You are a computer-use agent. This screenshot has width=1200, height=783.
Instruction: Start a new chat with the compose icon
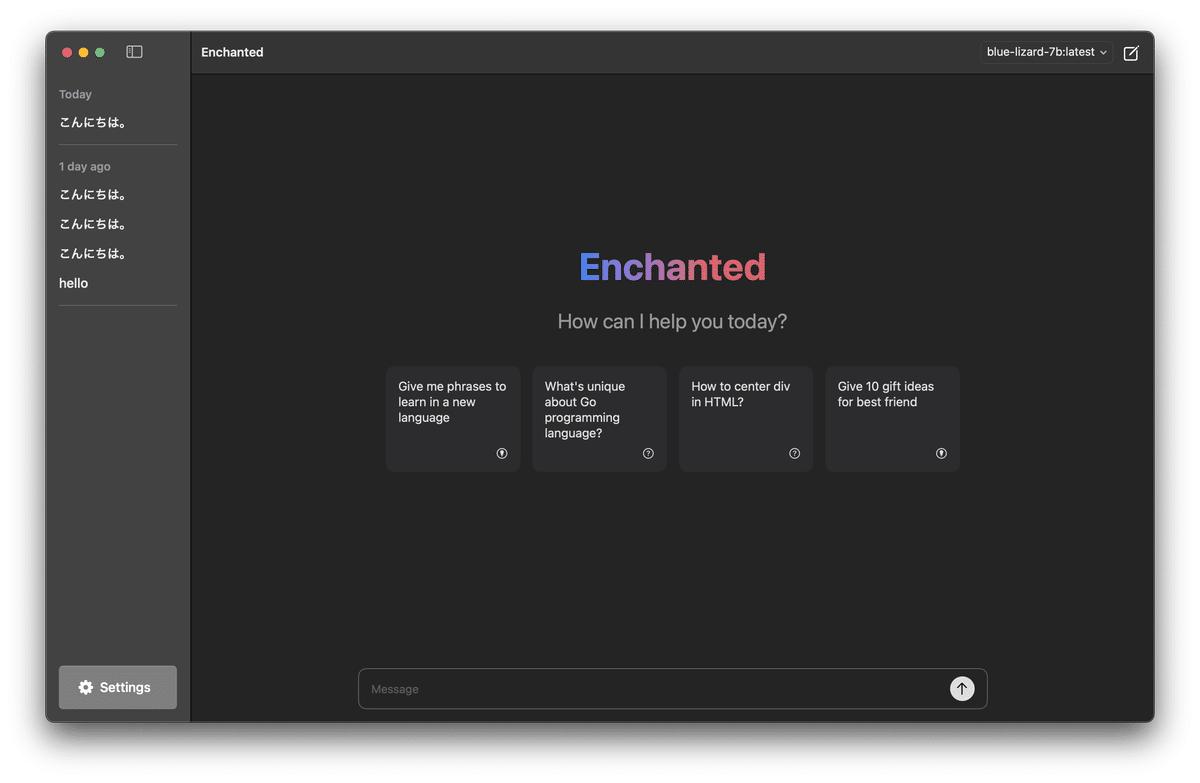[x=1131, y=53]
